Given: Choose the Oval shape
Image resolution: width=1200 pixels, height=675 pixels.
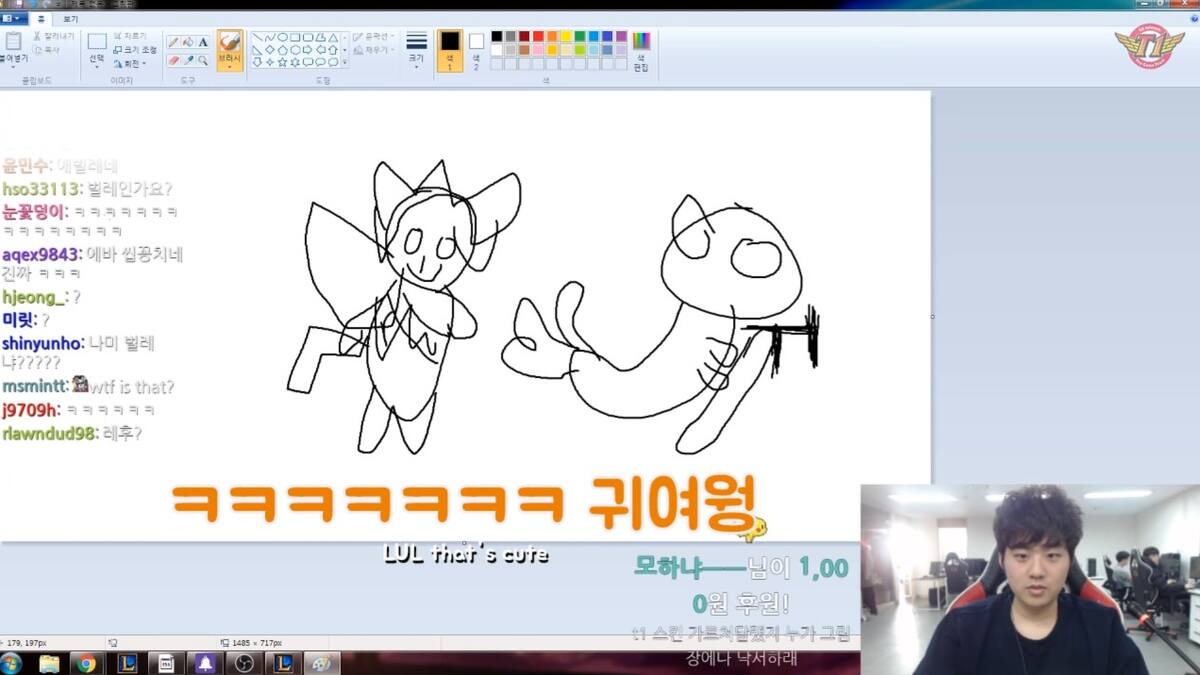Looking at the screenshot, I should pos(283,37).
